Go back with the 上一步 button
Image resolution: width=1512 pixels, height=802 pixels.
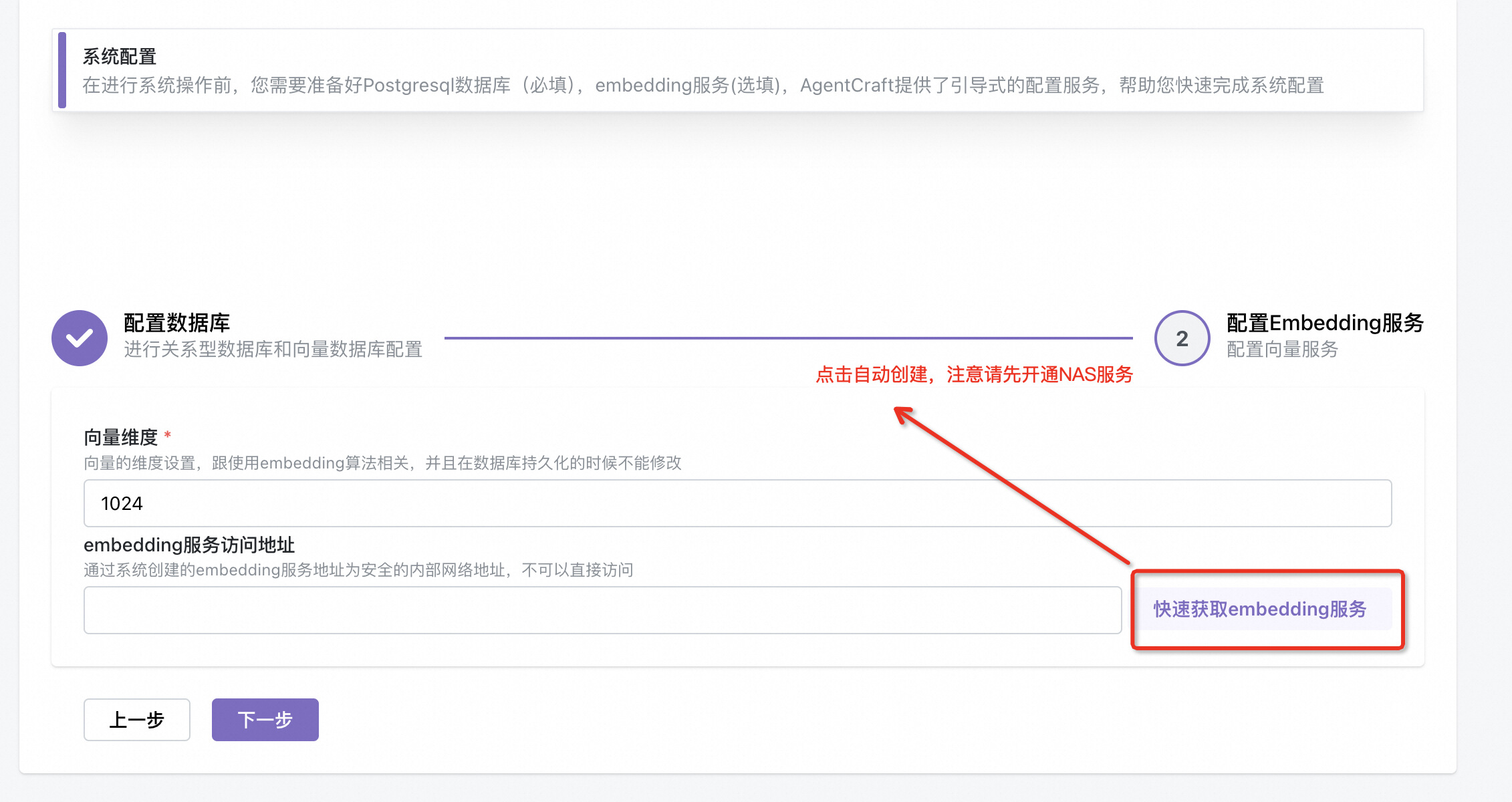pos(137,720)
